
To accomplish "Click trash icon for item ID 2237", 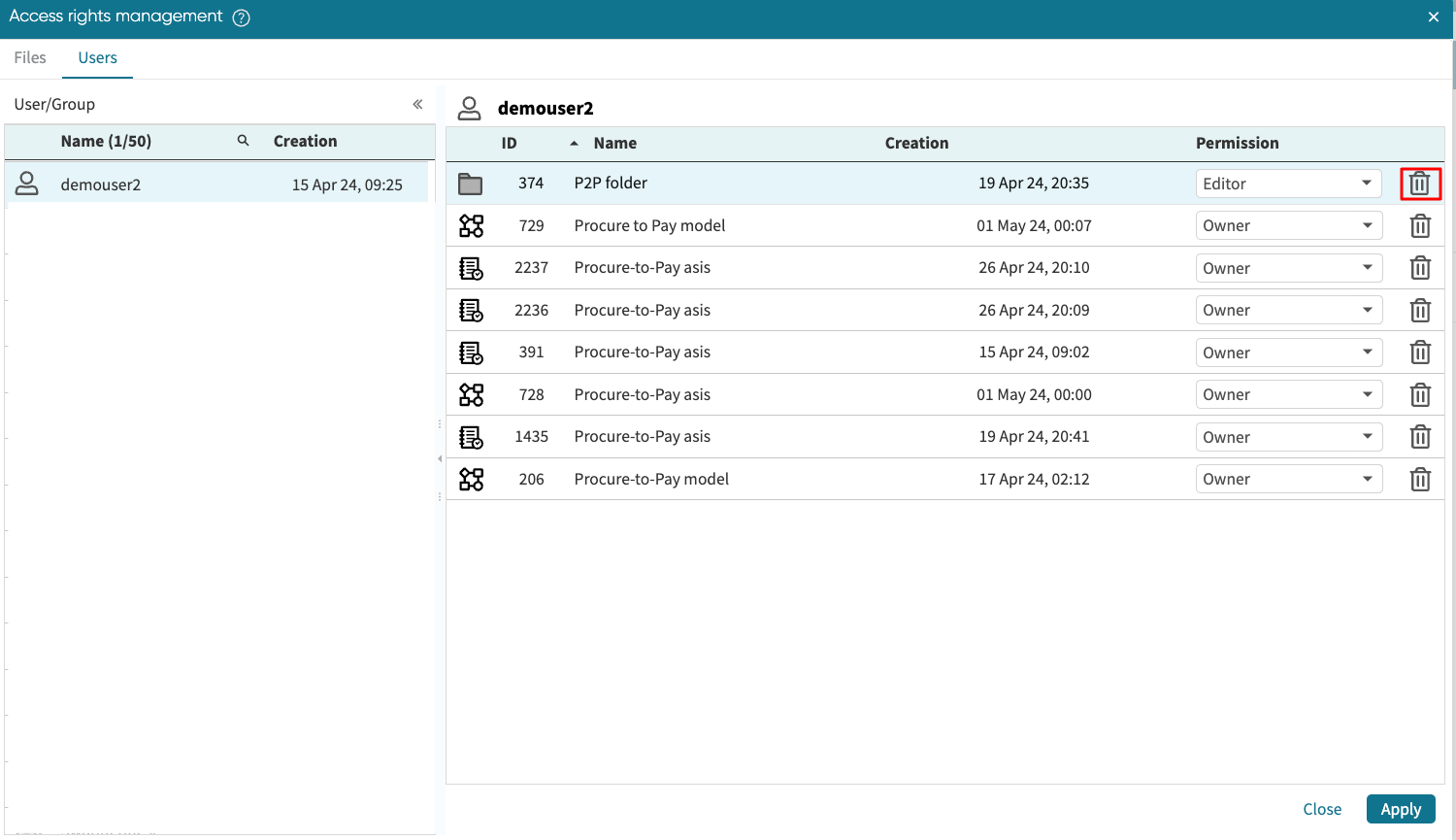I will (1420, 268).
